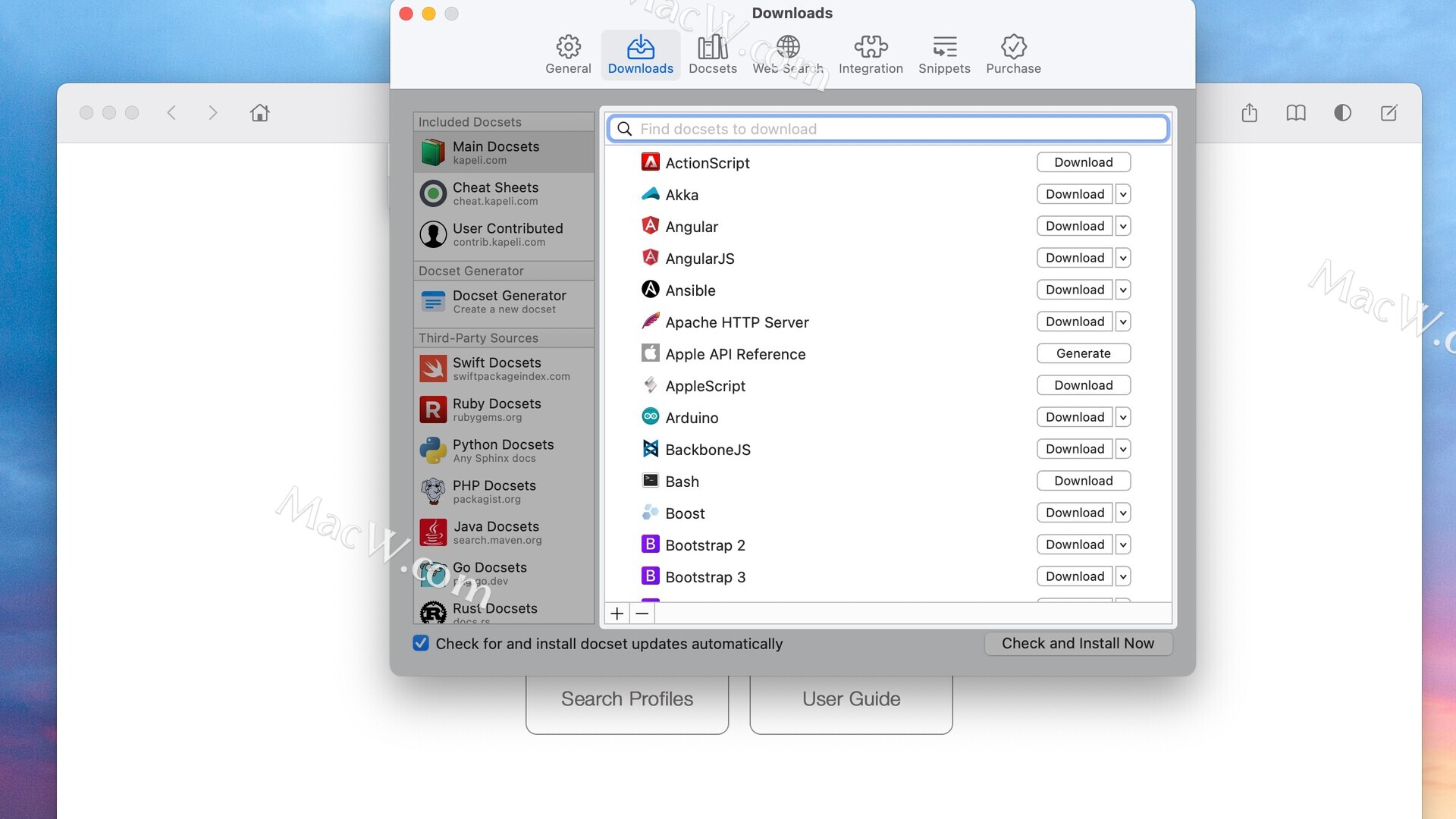Download the Bash docset

coord(1084,481)
